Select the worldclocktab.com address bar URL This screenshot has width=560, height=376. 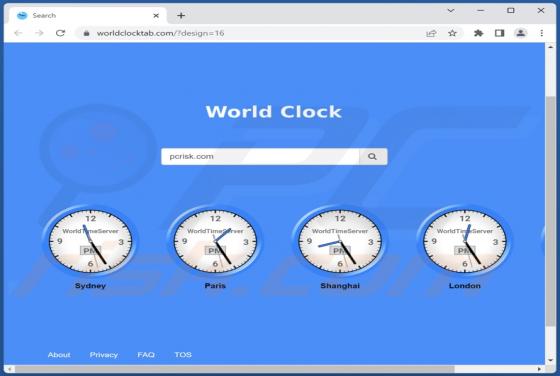(160, 33)
